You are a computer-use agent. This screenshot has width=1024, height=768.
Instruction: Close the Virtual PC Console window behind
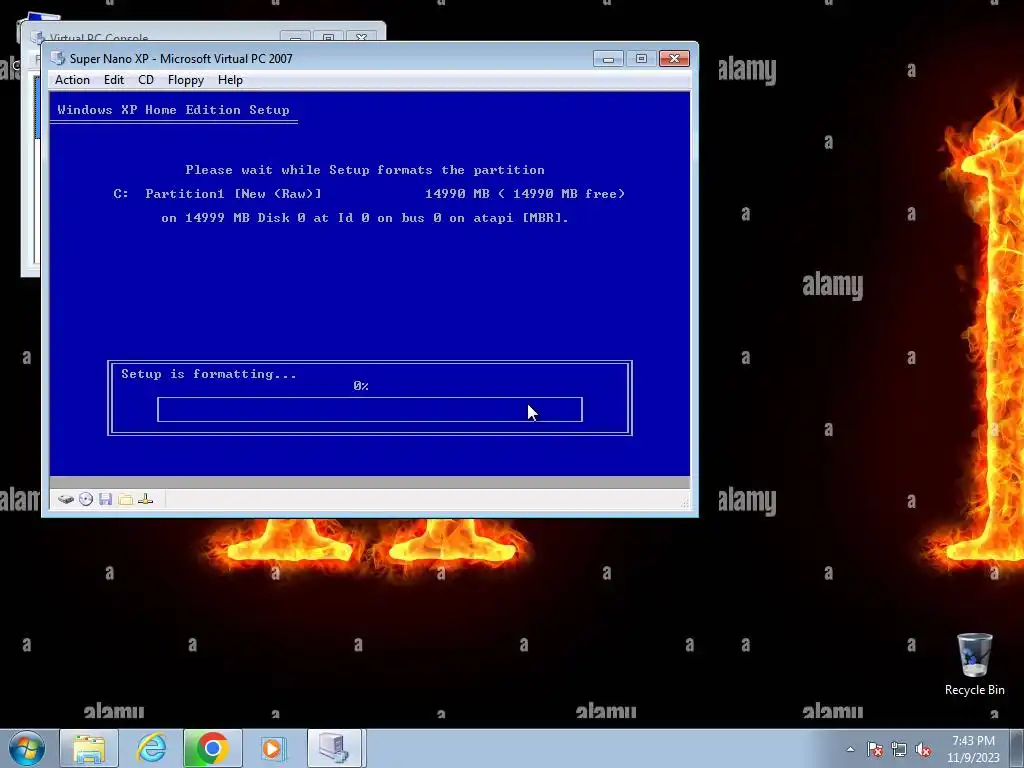pyautogui.click(x=361, y=37)
